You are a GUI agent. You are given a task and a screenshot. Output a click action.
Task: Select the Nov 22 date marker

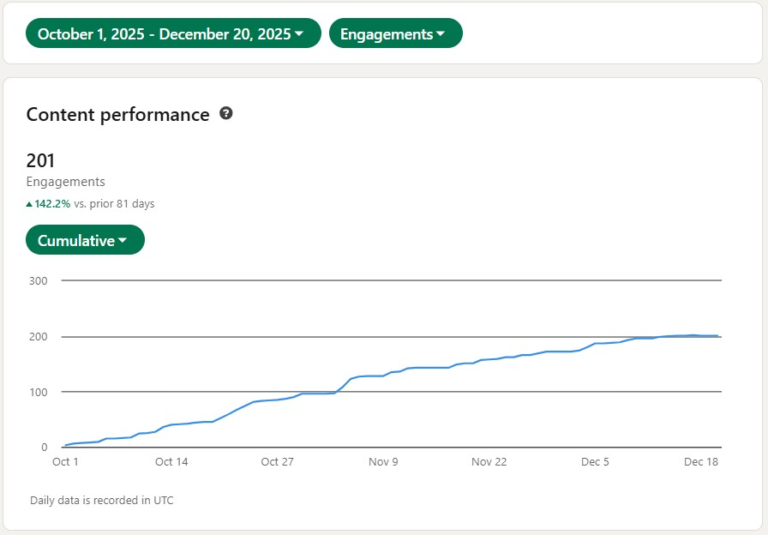coord(489,462)
